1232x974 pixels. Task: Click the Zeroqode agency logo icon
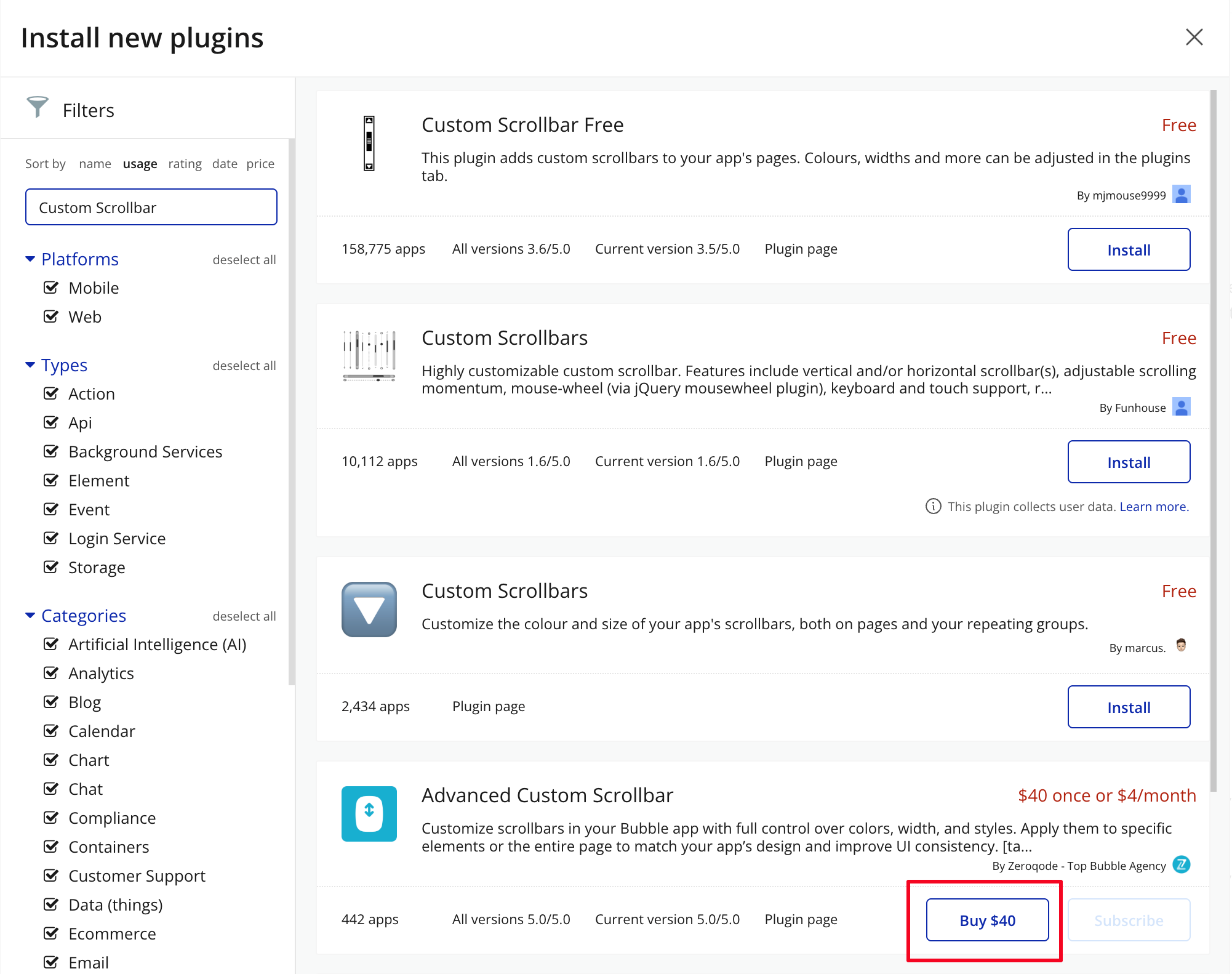tap(1181, 865)
